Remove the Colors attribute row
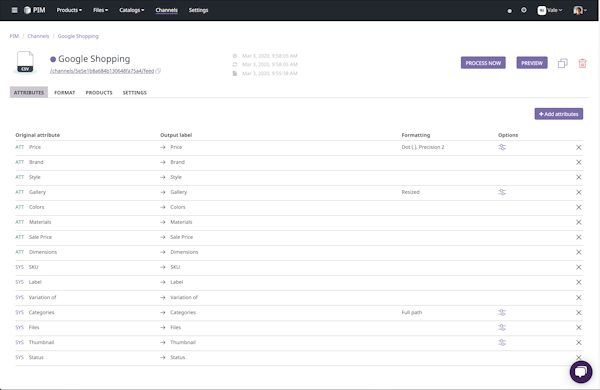Viewport: 600px width, 390px height. click(579, 207)
